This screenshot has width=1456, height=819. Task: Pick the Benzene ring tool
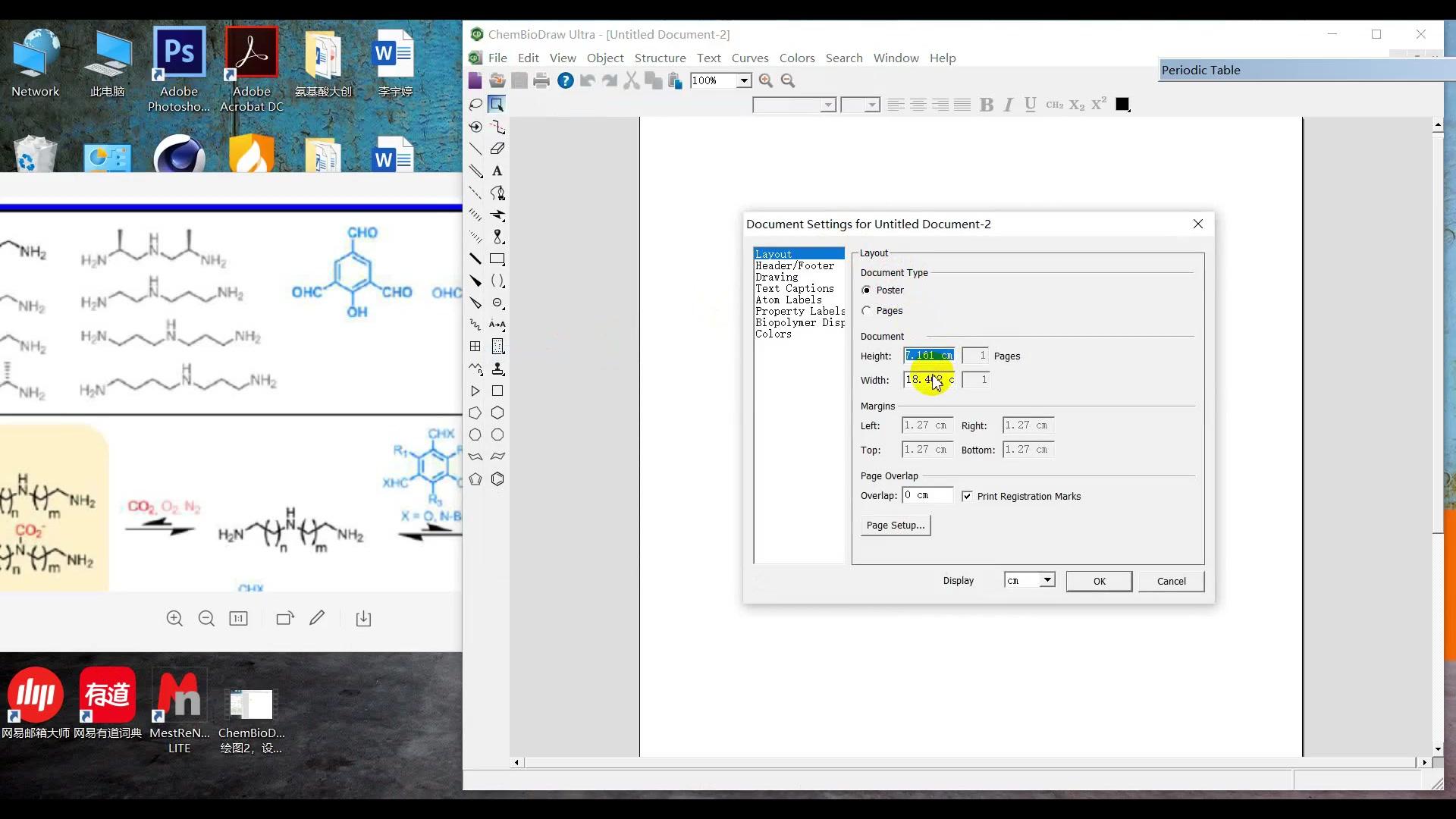tap(497, 479)
